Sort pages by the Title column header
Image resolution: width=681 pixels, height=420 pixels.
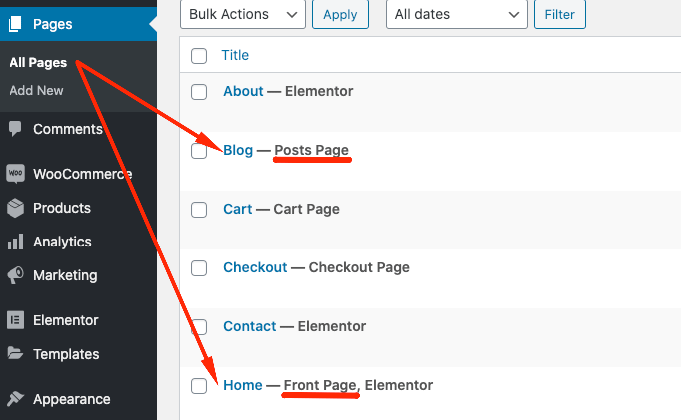point(235,55)
